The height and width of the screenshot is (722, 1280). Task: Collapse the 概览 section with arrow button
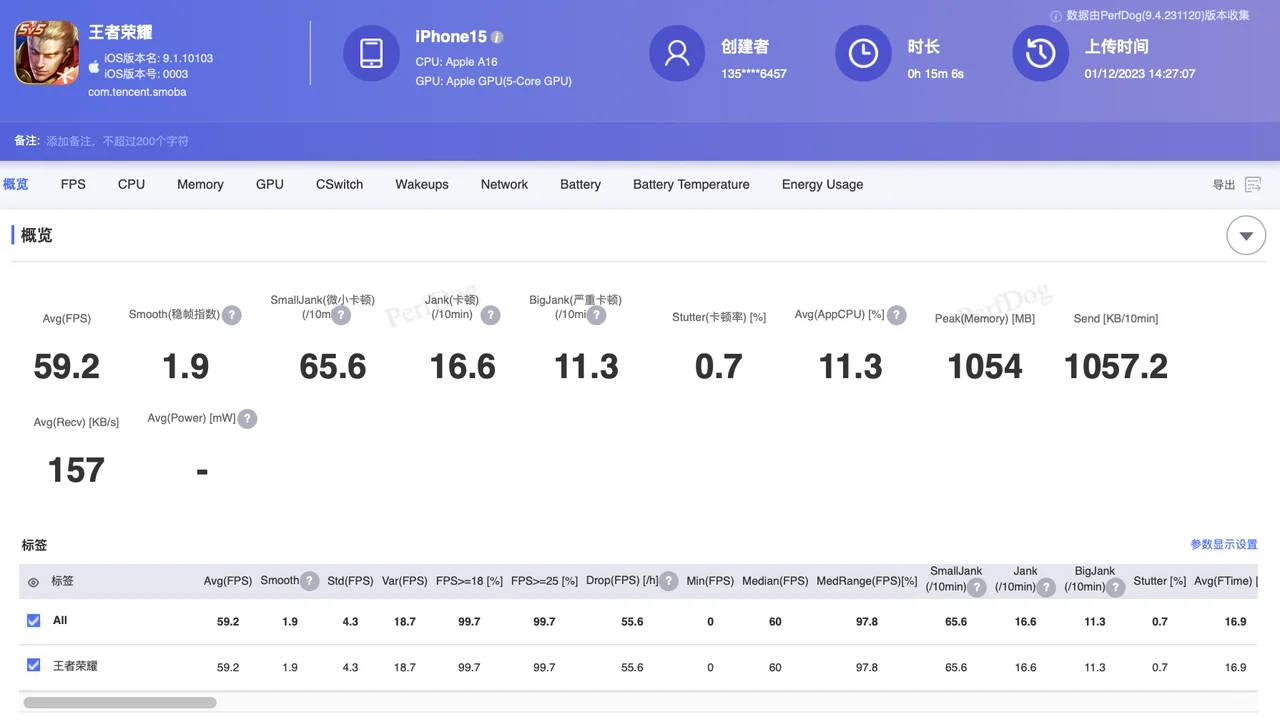point(1246,236)
